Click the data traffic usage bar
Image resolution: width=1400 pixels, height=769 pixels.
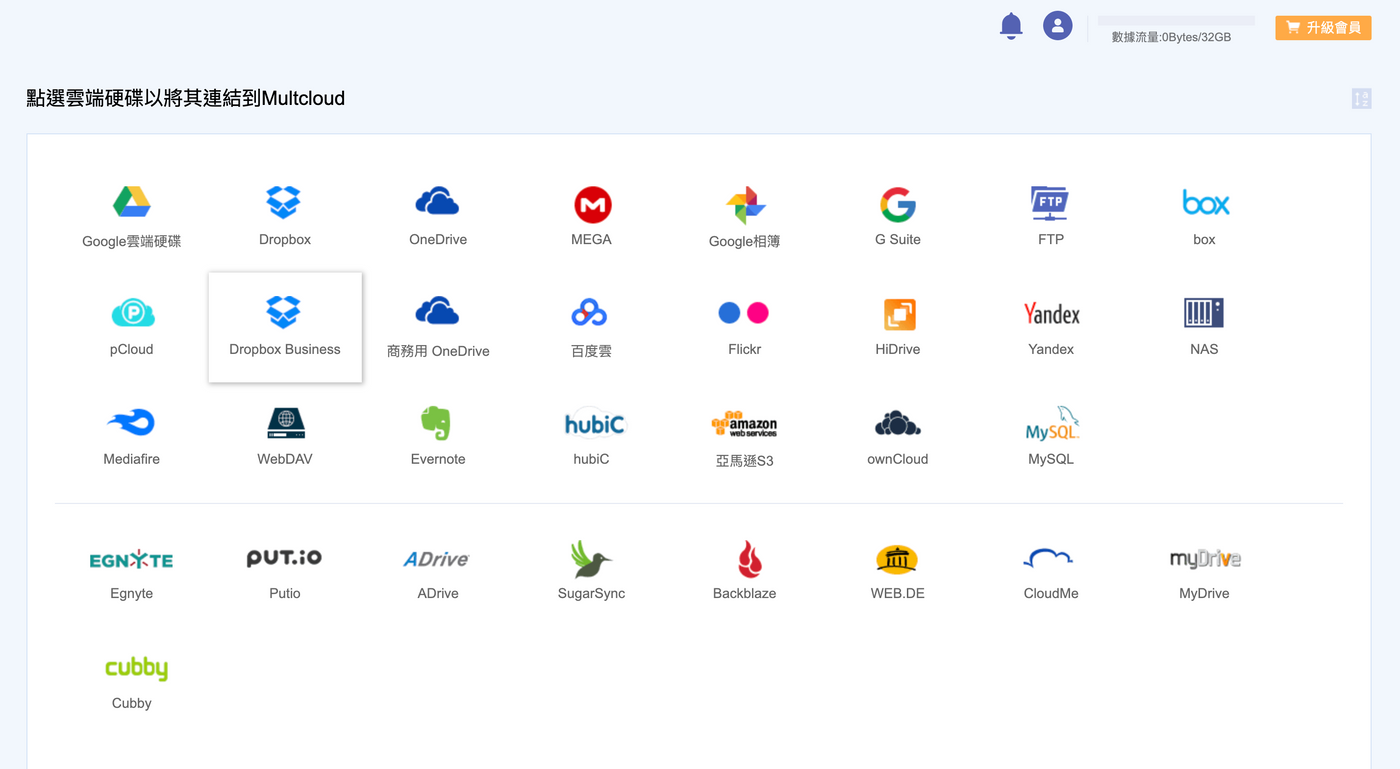point(1176,20)
